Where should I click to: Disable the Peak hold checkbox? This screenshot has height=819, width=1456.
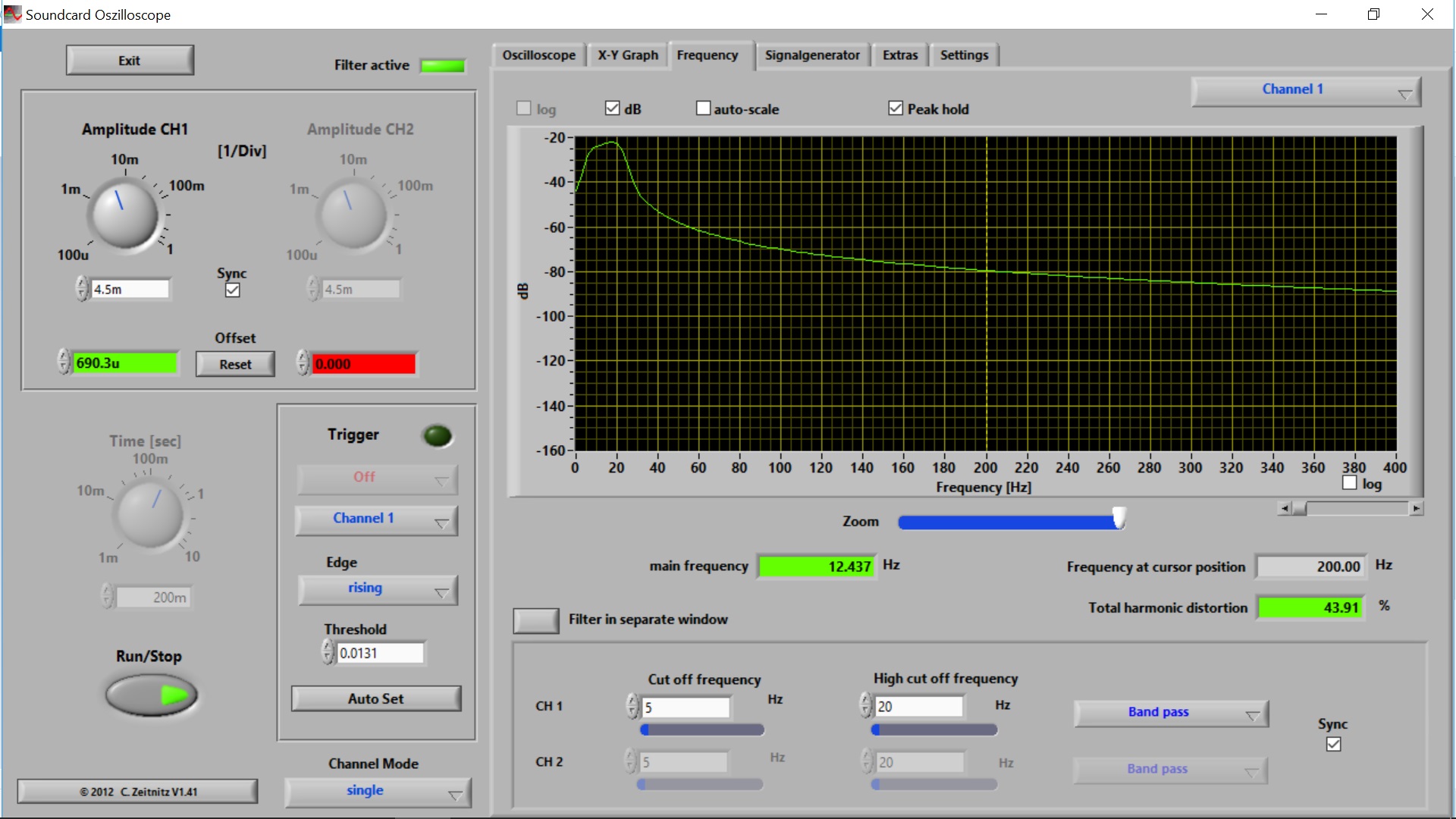click(896, 108)
